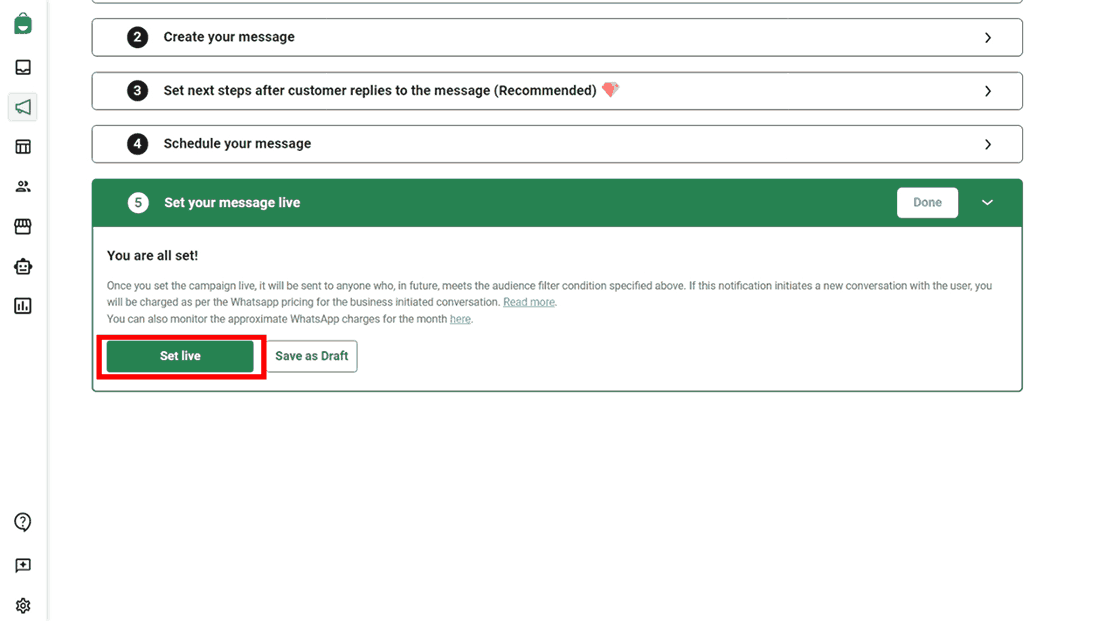The height and width of the screenshot is (621, 1104).
Task: Open the 'here' WhatsApp charges link
Action: click(460, 319)
